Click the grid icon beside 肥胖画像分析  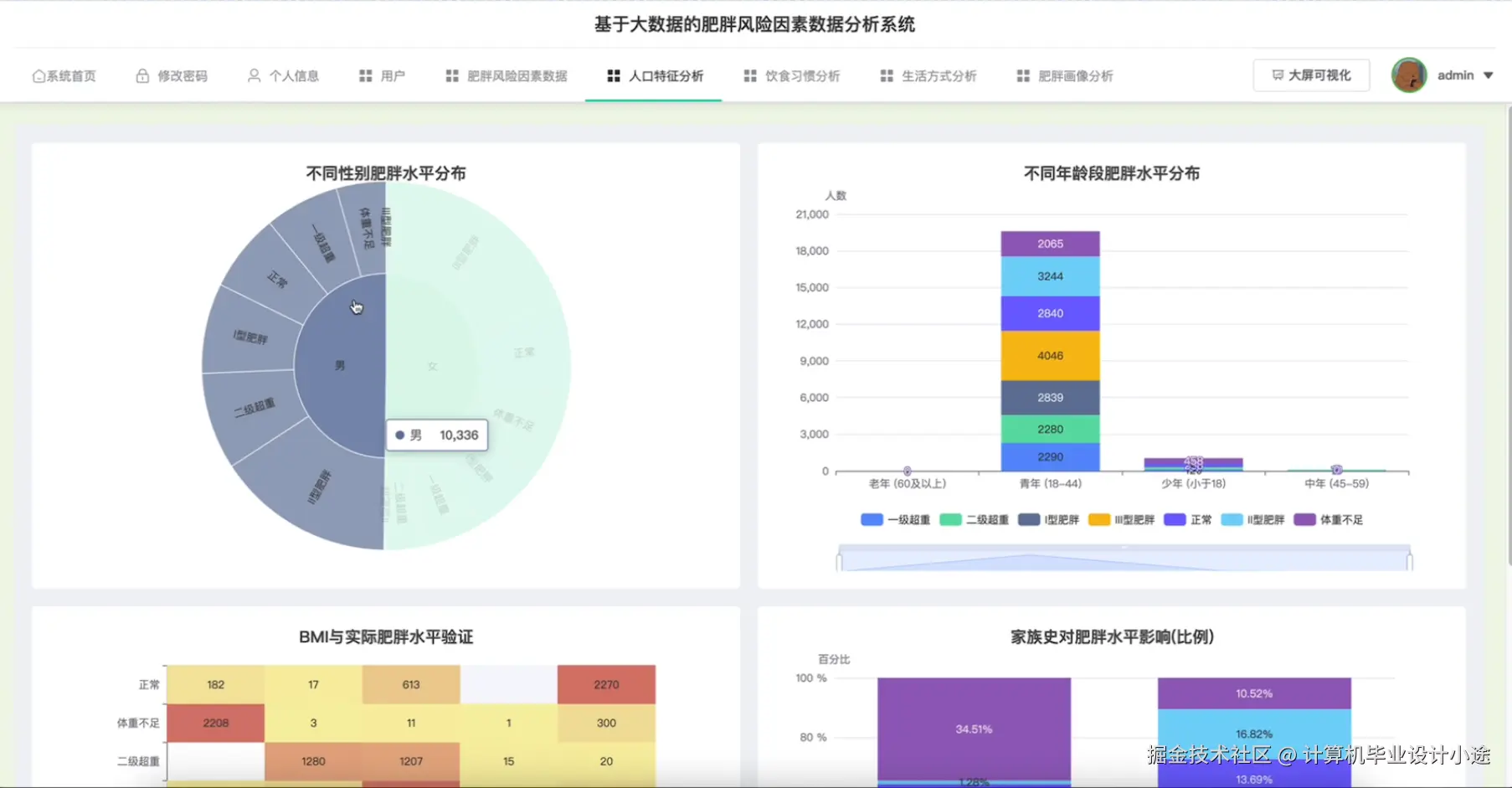point(1023,76)
